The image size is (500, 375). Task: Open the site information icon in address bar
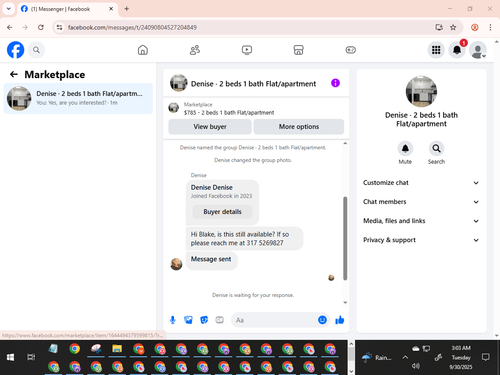pos(59,27)
